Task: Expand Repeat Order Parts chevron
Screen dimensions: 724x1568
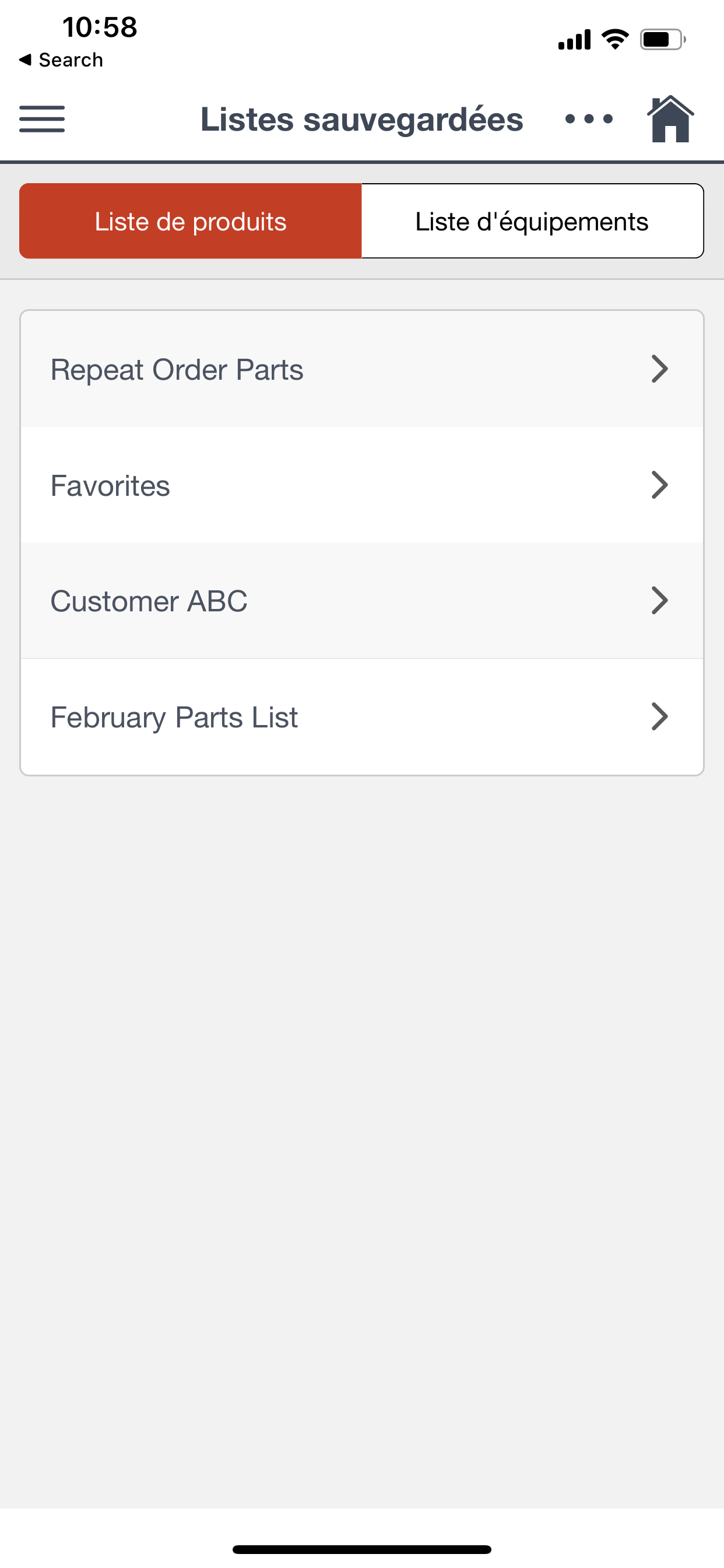Action: click(x=659, y=369)
